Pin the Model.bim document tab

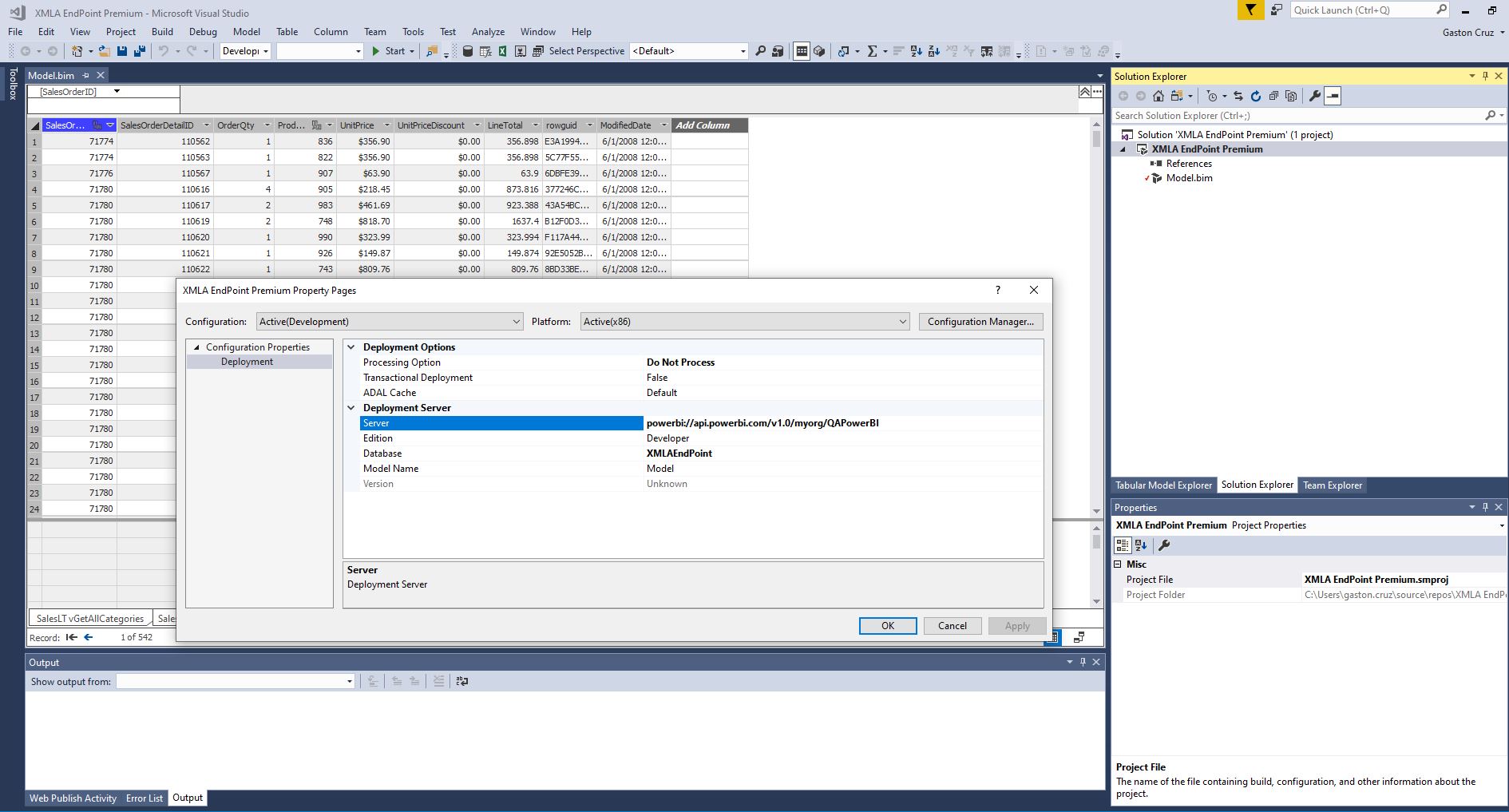(85, 75)
